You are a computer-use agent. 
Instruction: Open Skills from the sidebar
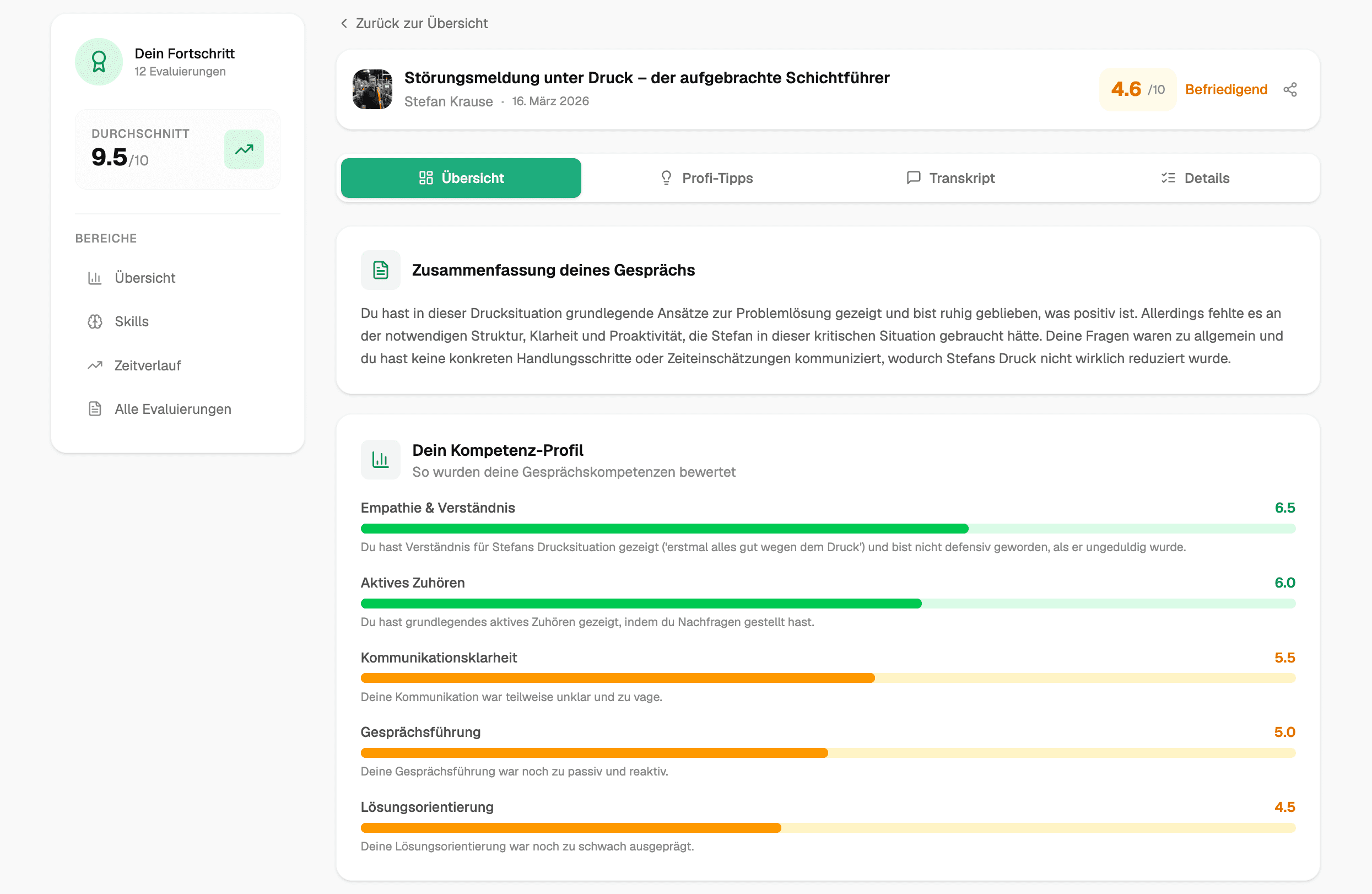(x=132, y=321)
